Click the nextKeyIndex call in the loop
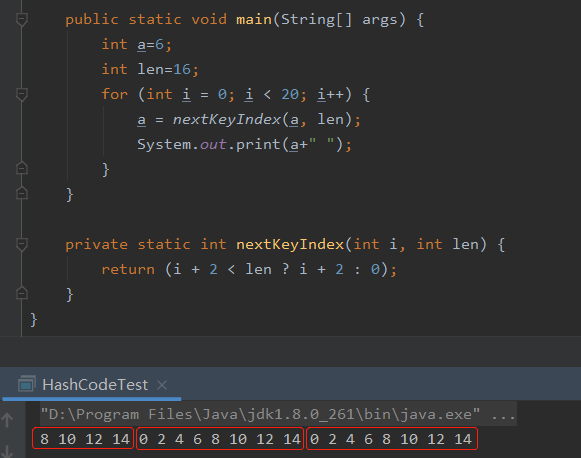 (x=226, y=119)
